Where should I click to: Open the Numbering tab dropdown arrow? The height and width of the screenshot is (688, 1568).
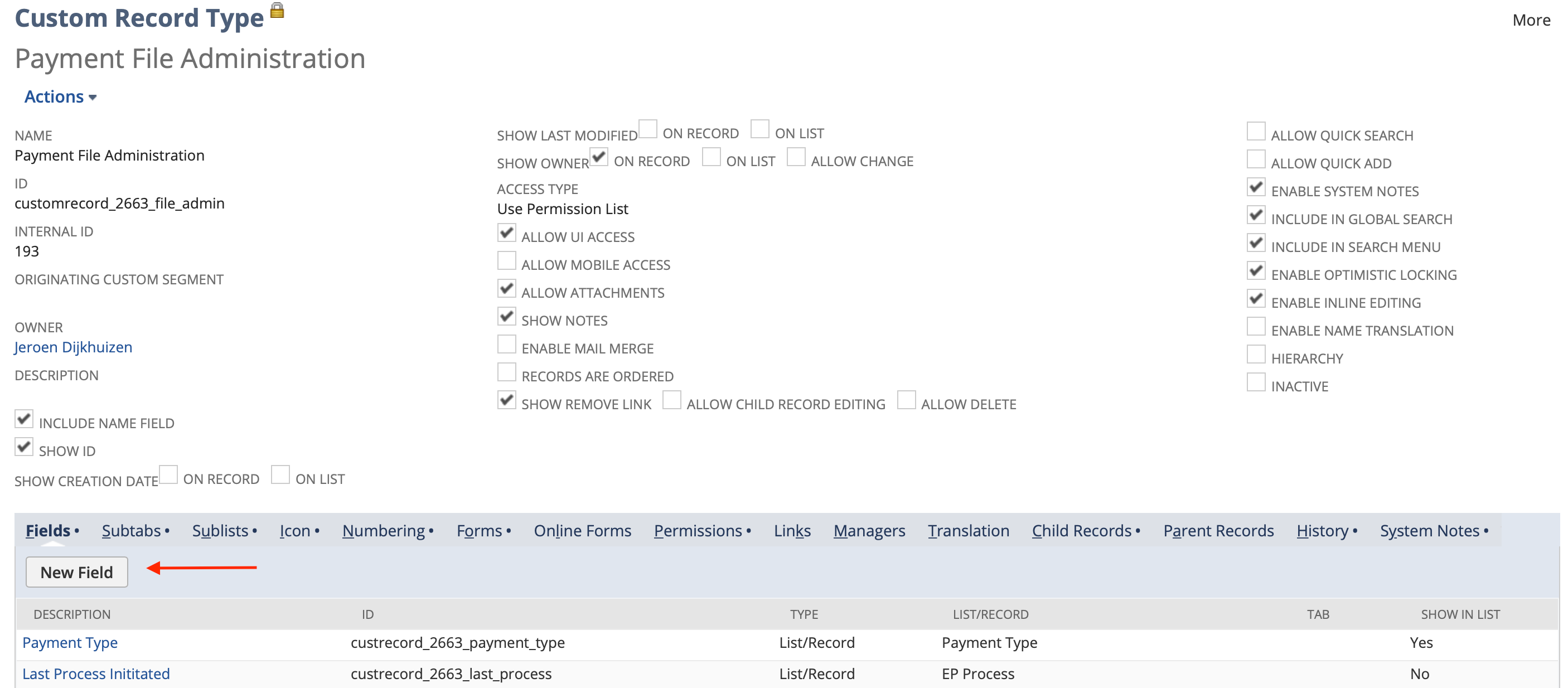coord(432,531)
